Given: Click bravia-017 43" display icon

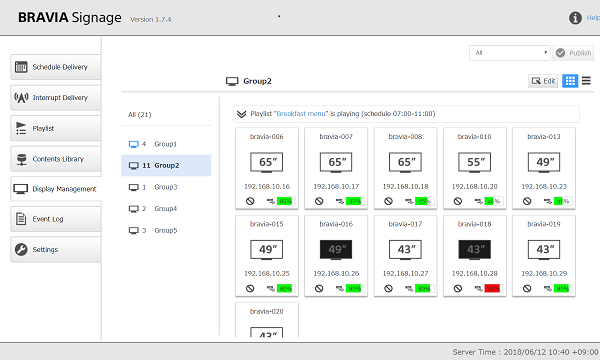Looking at the screenshot, I should 405,250.
